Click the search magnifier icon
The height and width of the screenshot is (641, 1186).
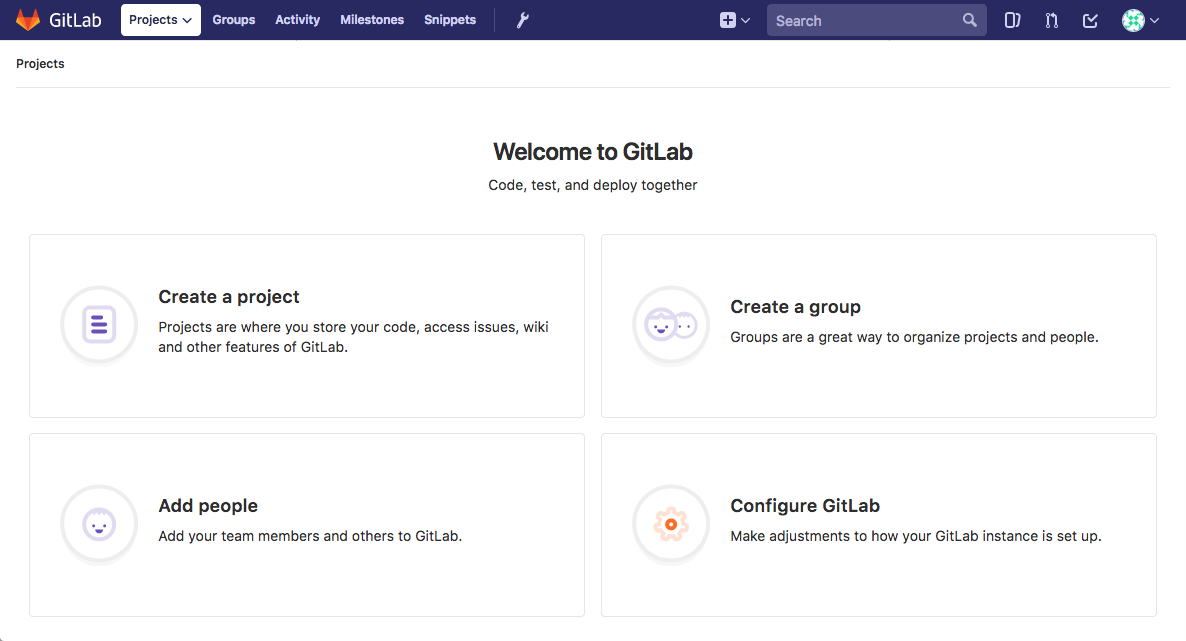(969, 20)
